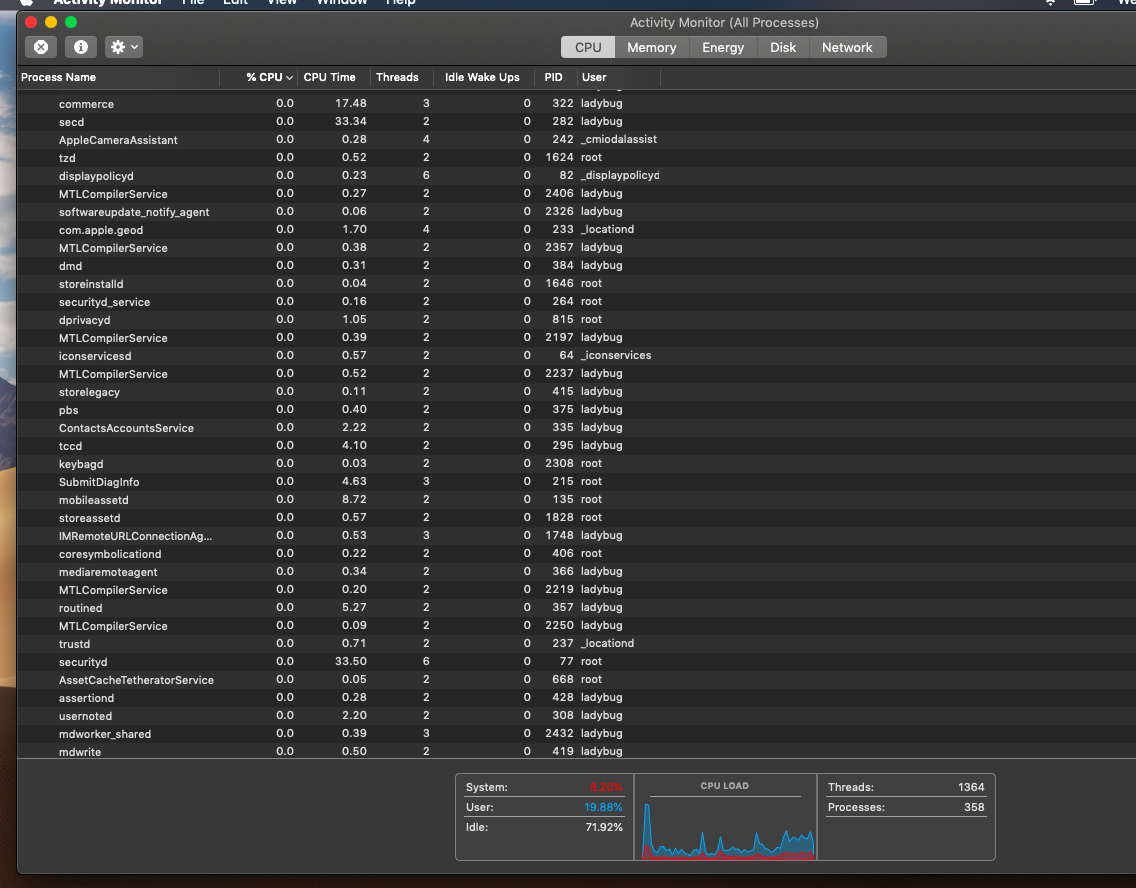Image resolution: width=1136 pixels, height=888 pixels.
Task: Select the routined process
Action: (x=577, y=608)
